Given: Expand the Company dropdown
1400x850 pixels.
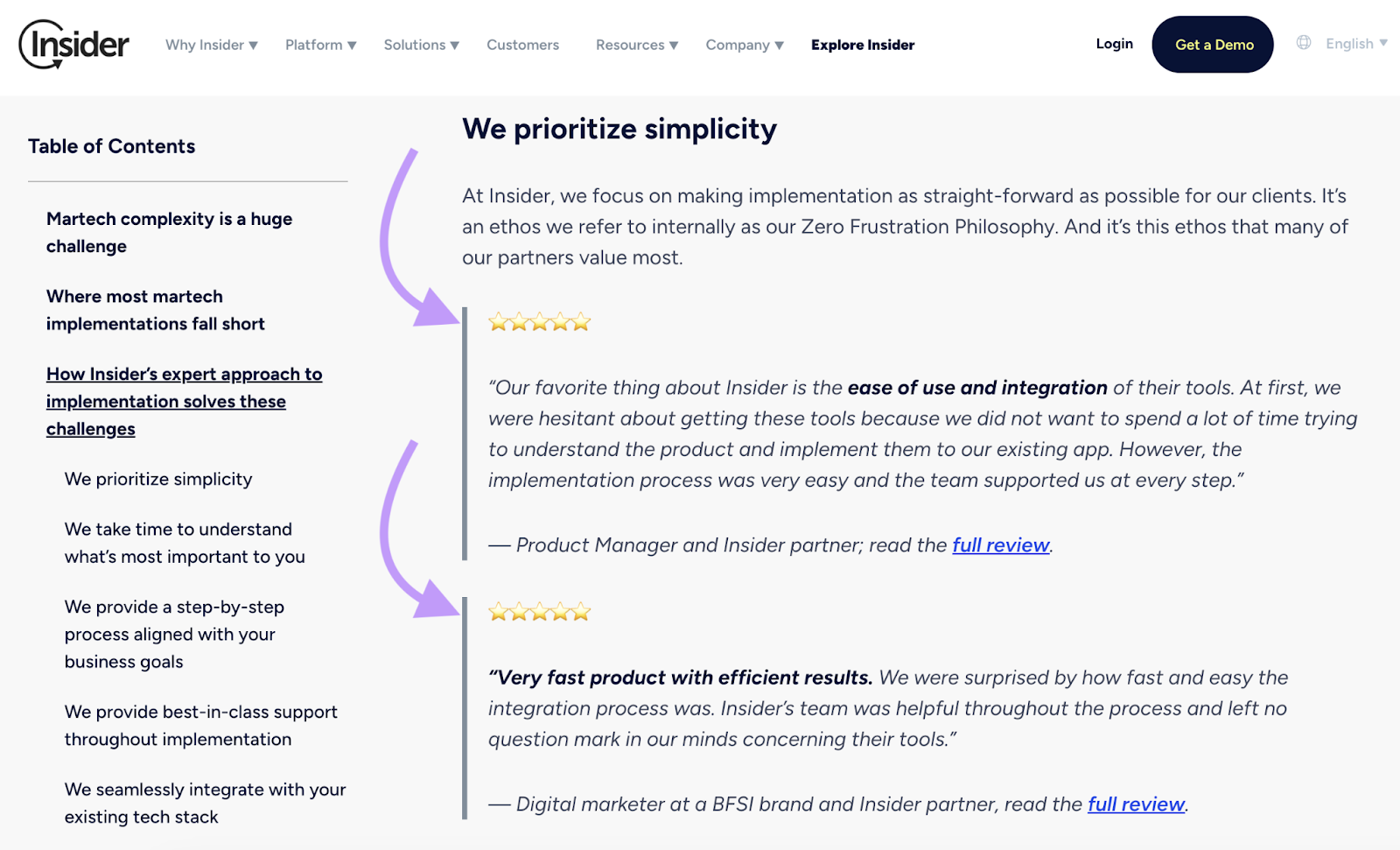Looking at the screenshot, I should (744, 45).
